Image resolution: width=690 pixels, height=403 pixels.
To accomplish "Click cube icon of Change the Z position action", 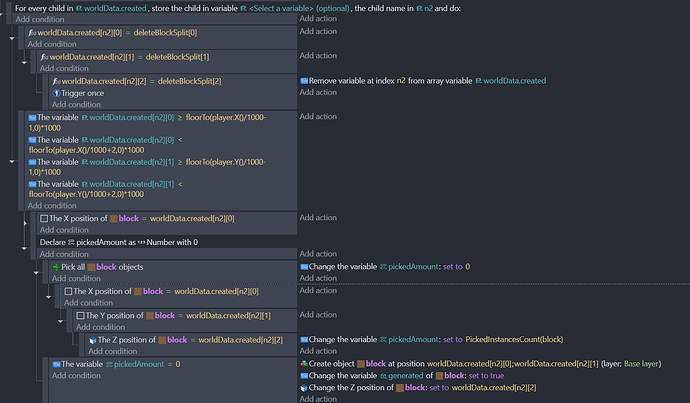I will click(304, 388).
